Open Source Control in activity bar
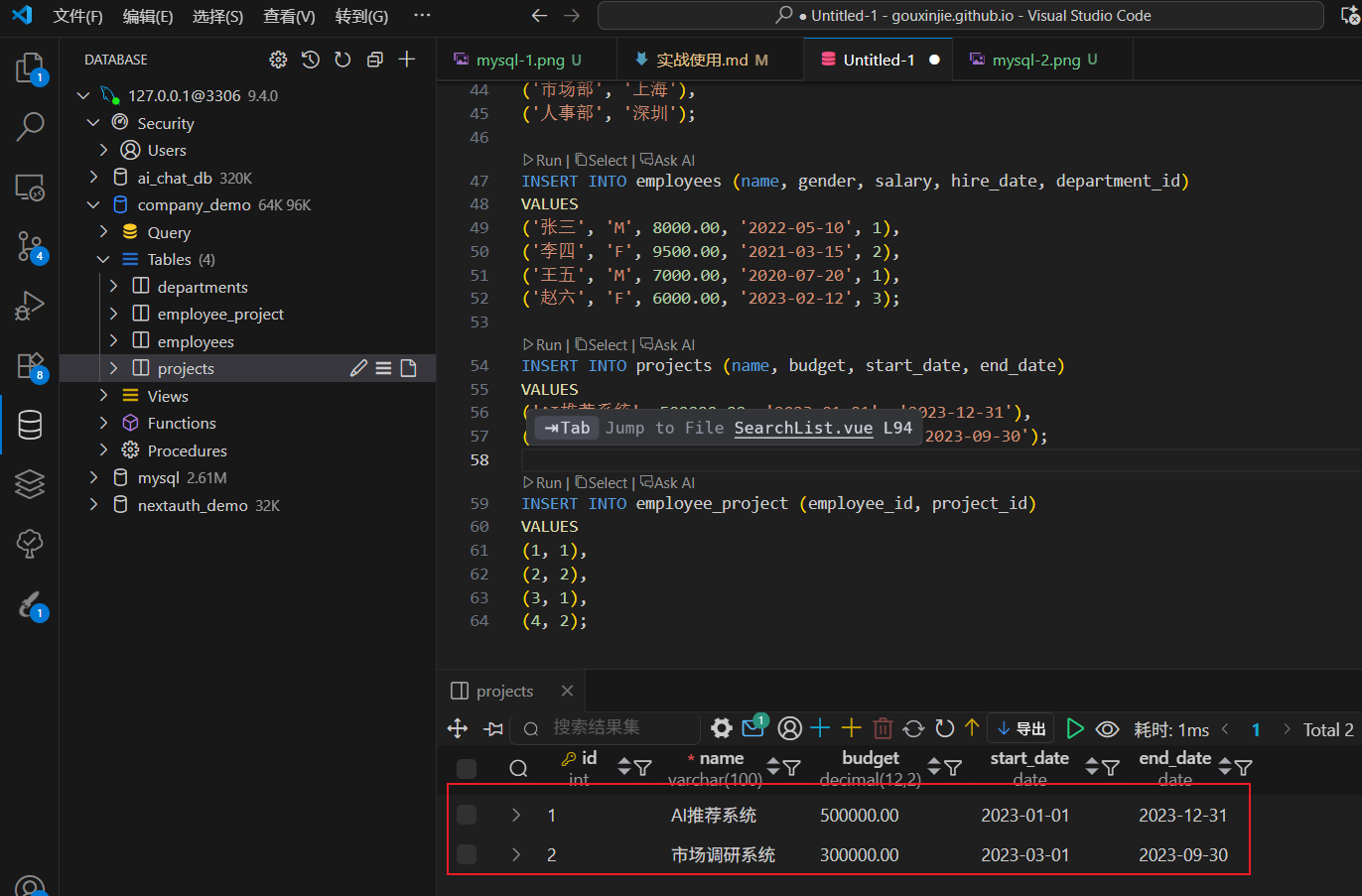This screenshot has width=1362, height=896. click(30, 246)
